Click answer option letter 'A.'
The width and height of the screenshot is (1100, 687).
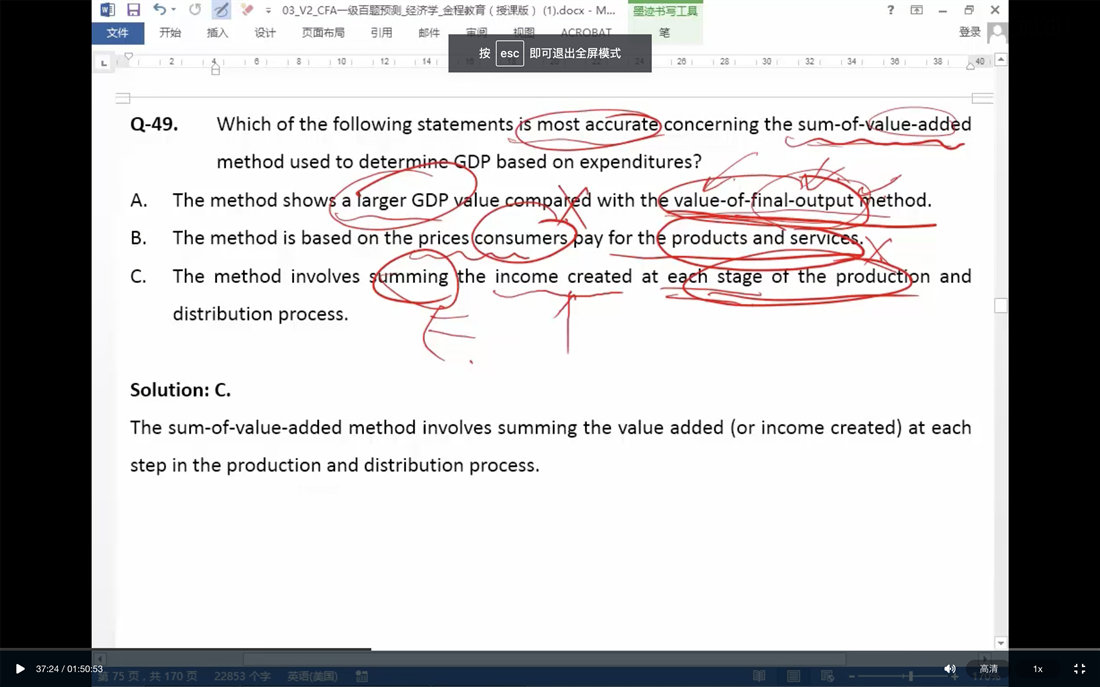pyautogui.click(x=139, y=201)
